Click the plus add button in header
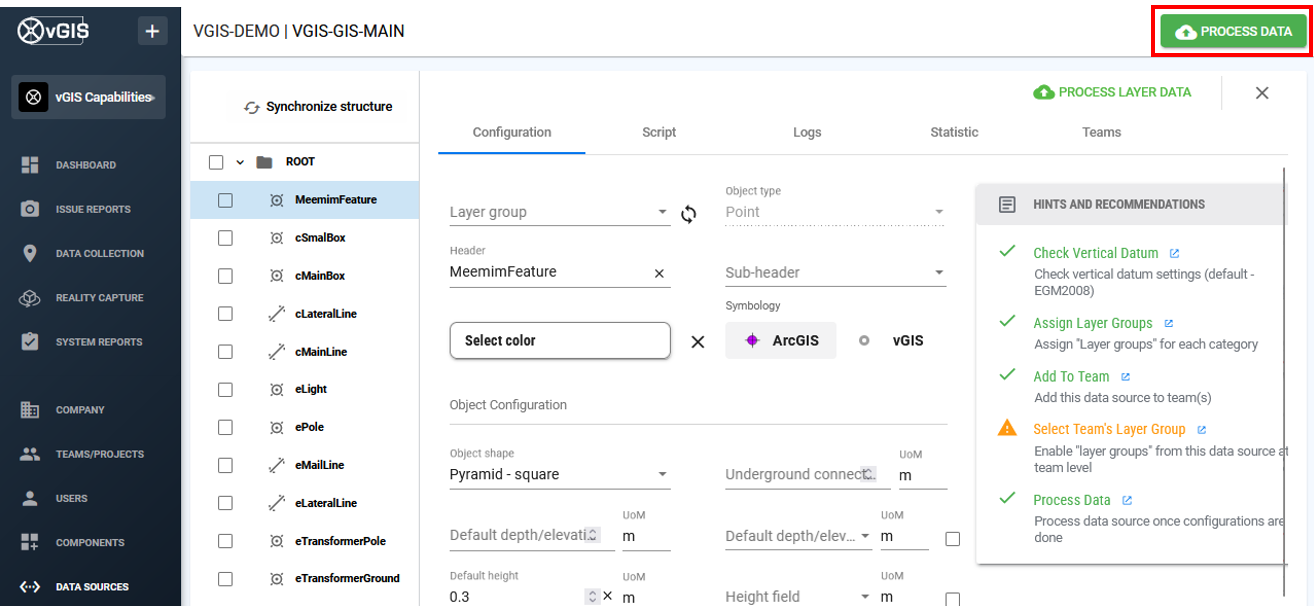 (x=152, y=32)
